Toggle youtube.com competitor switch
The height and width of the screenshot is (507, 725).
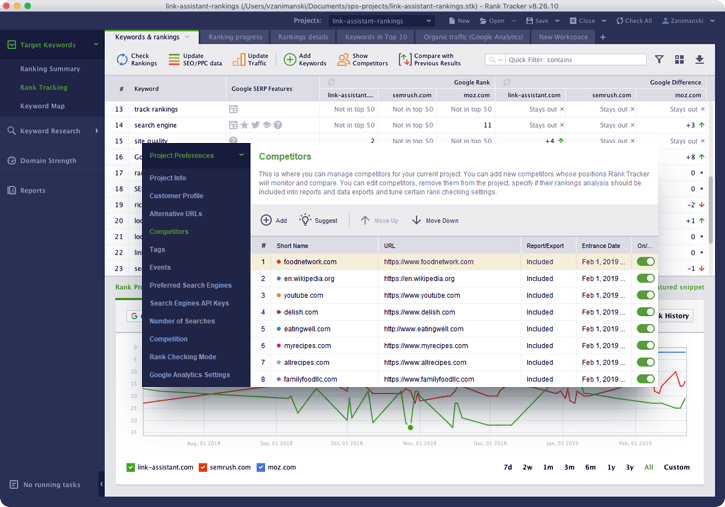(x=646, y=295)
